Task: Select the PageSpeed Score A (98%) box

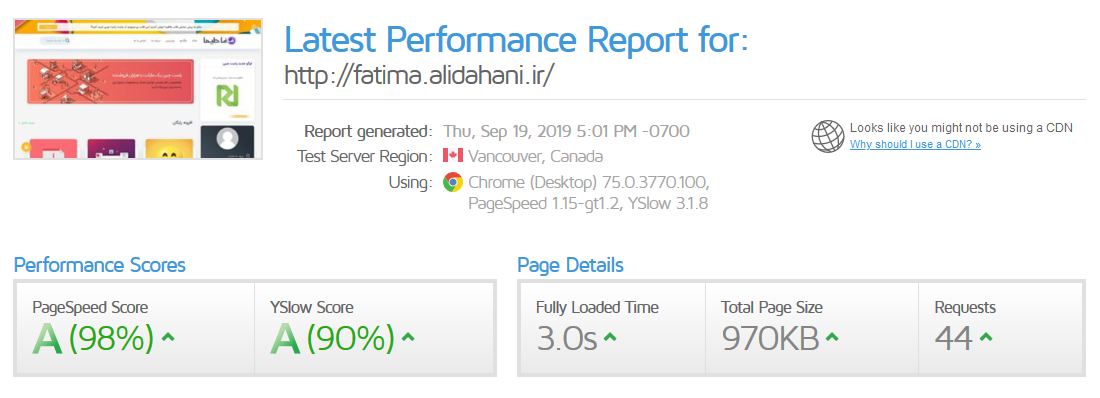Action: point(135,328)
